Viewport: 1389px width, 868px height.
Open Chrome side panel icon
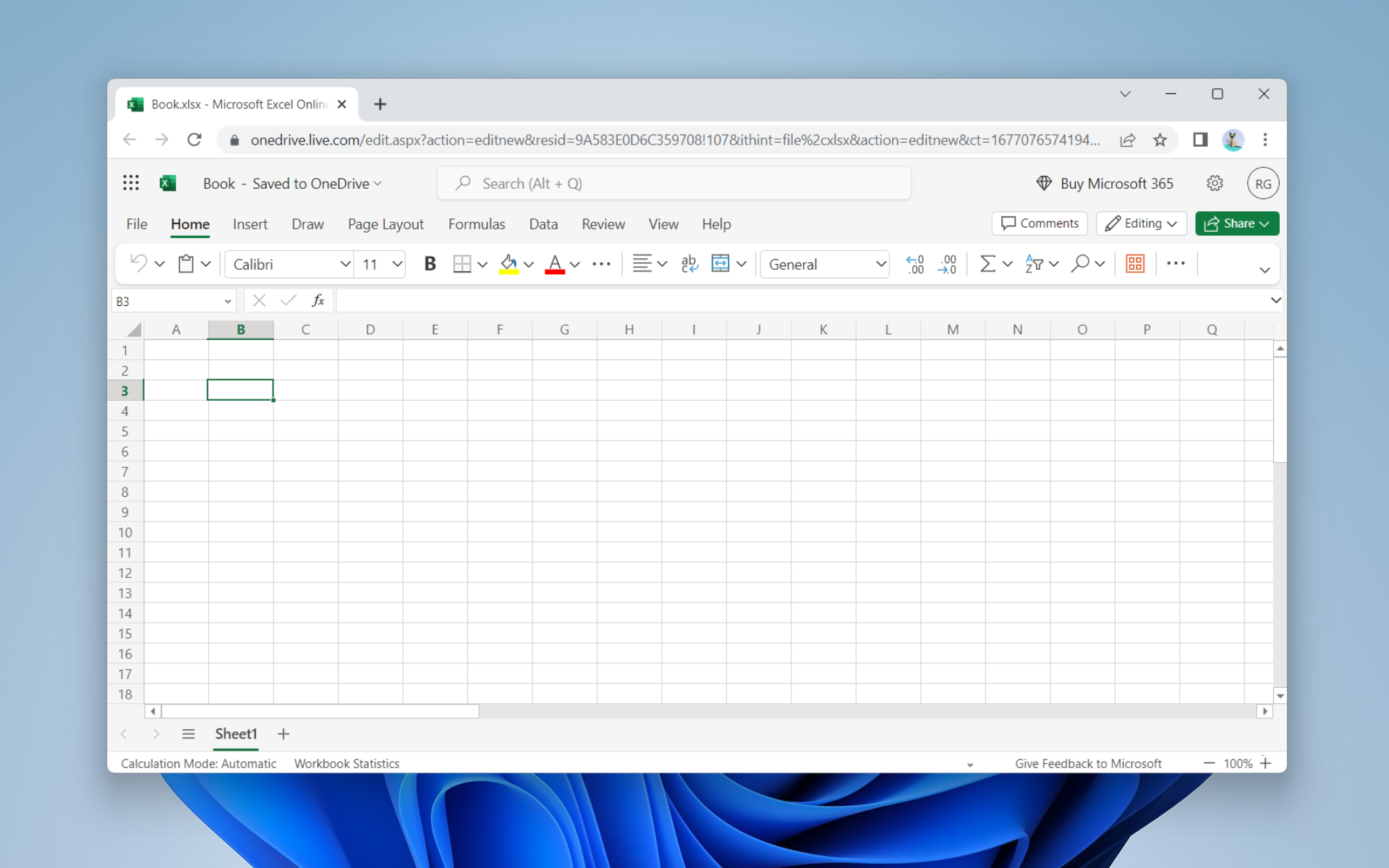pos(1200,140)
